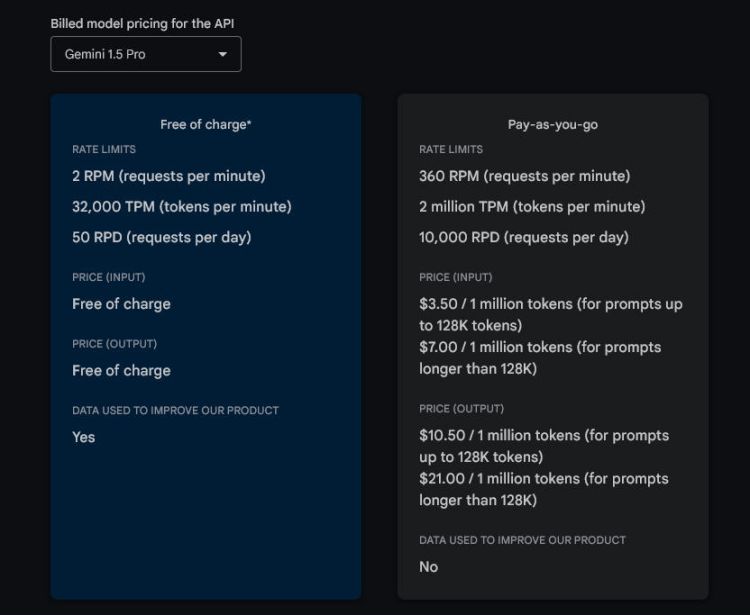Image resolution: width=750 pixels, height=615 pixels.
Task: Click the 2 RPM rate limit text
Action: 169,176
